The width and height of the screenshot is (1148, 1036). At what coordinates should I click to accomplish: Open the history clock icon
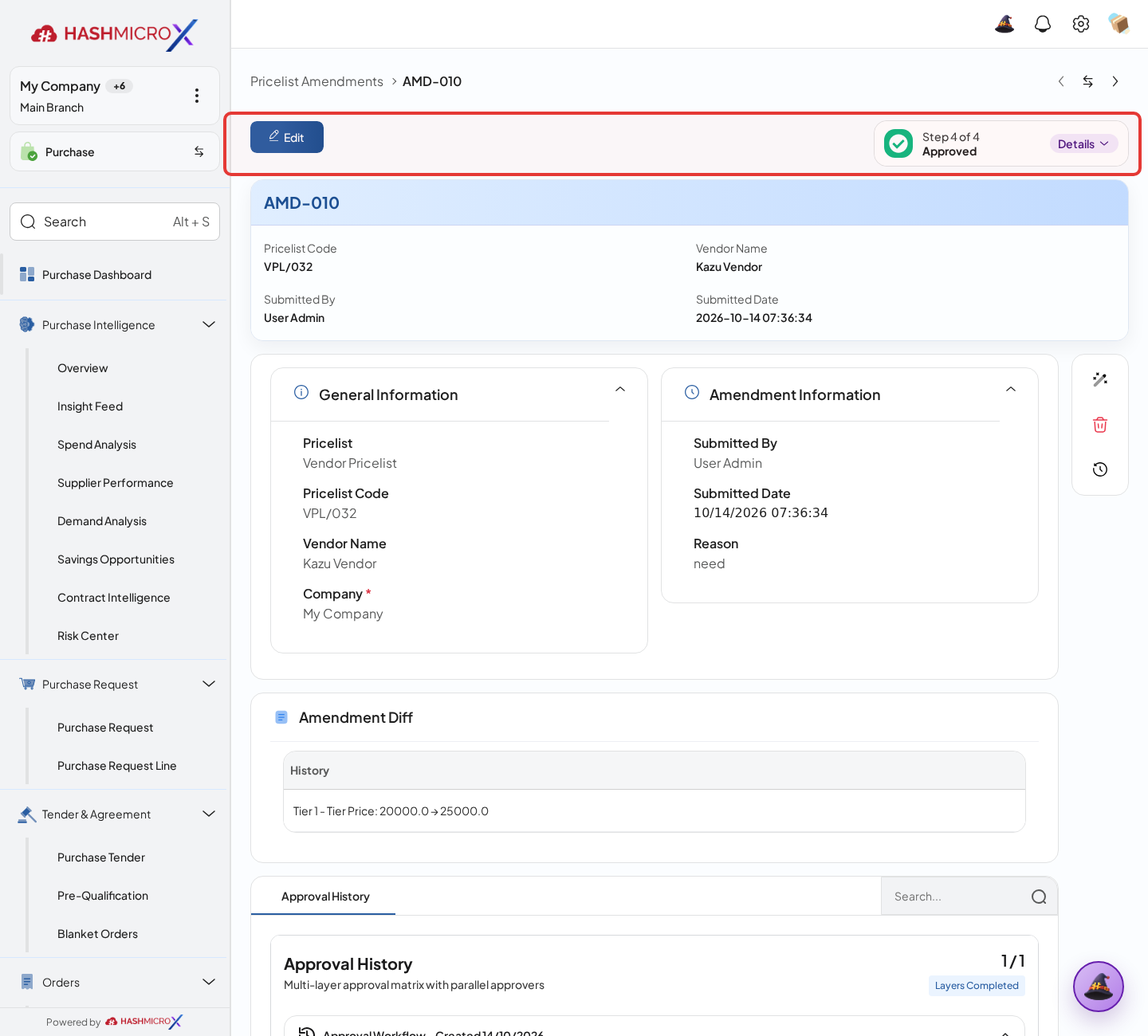coord(1100,469)
